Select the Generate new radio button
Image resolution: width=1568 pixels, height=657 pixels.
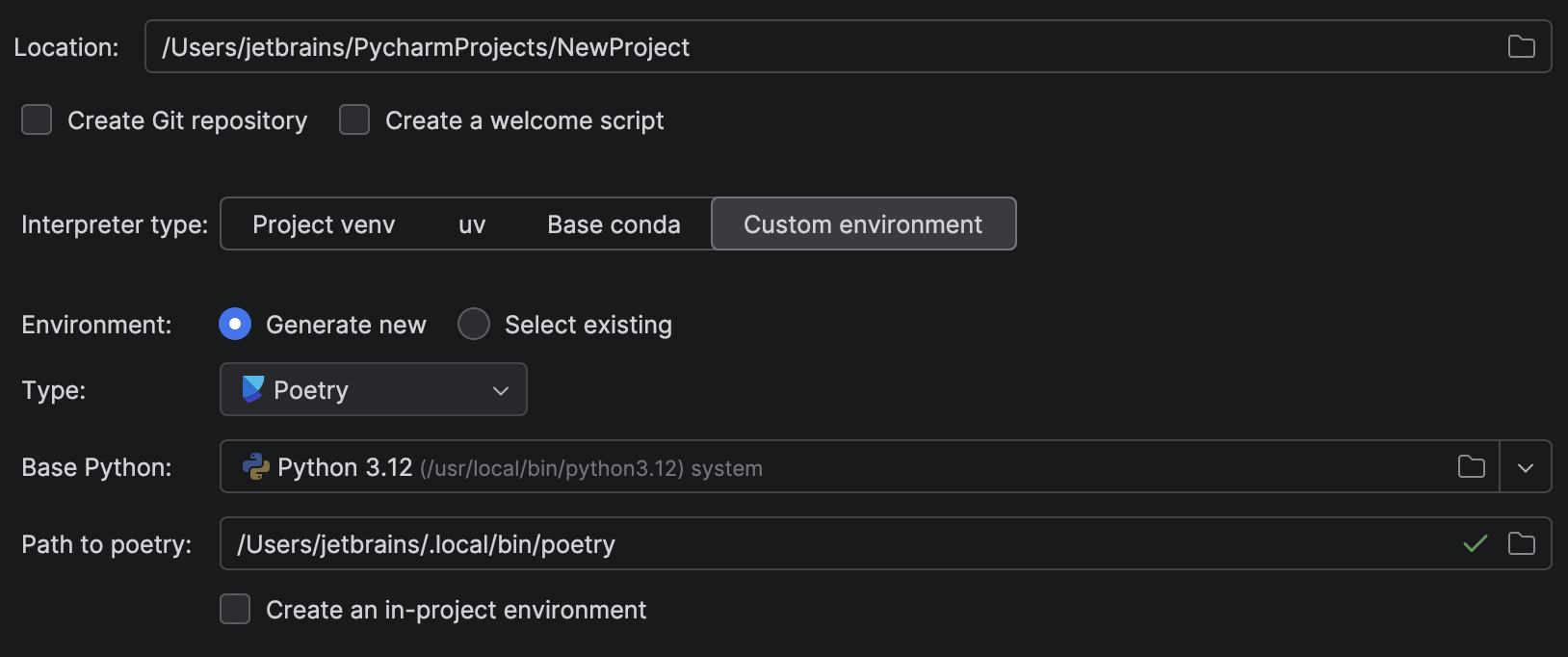click(234, 325)
